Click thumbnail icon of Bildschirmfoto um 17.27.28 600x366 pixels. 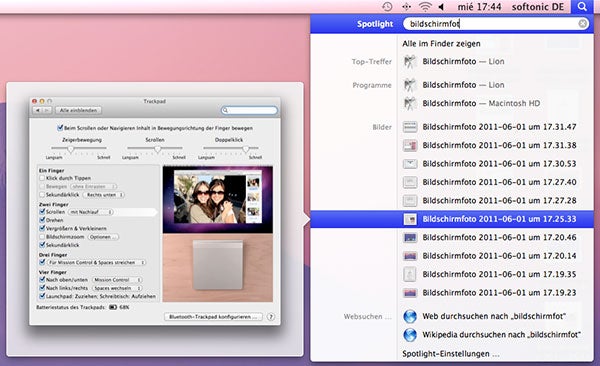[x=410, y=200]
